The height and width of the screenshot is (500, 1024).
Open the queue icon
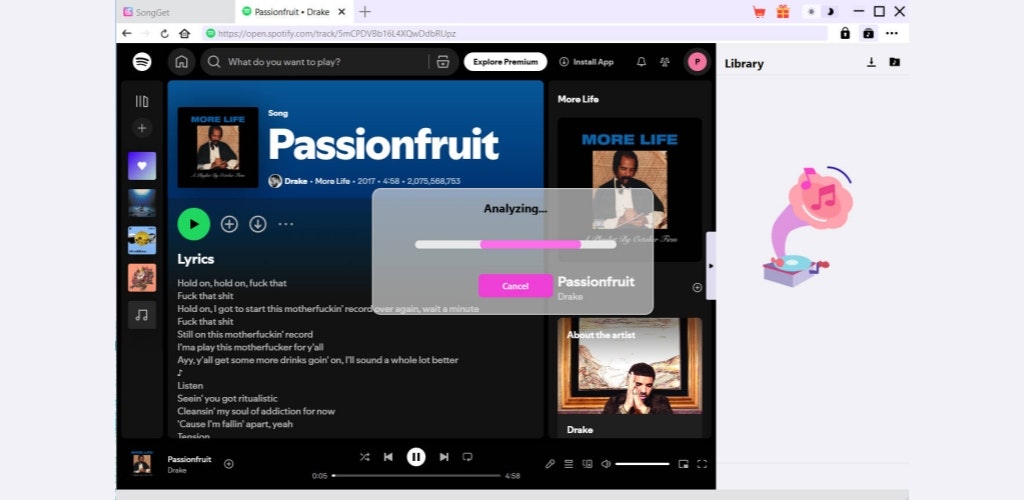569,463
